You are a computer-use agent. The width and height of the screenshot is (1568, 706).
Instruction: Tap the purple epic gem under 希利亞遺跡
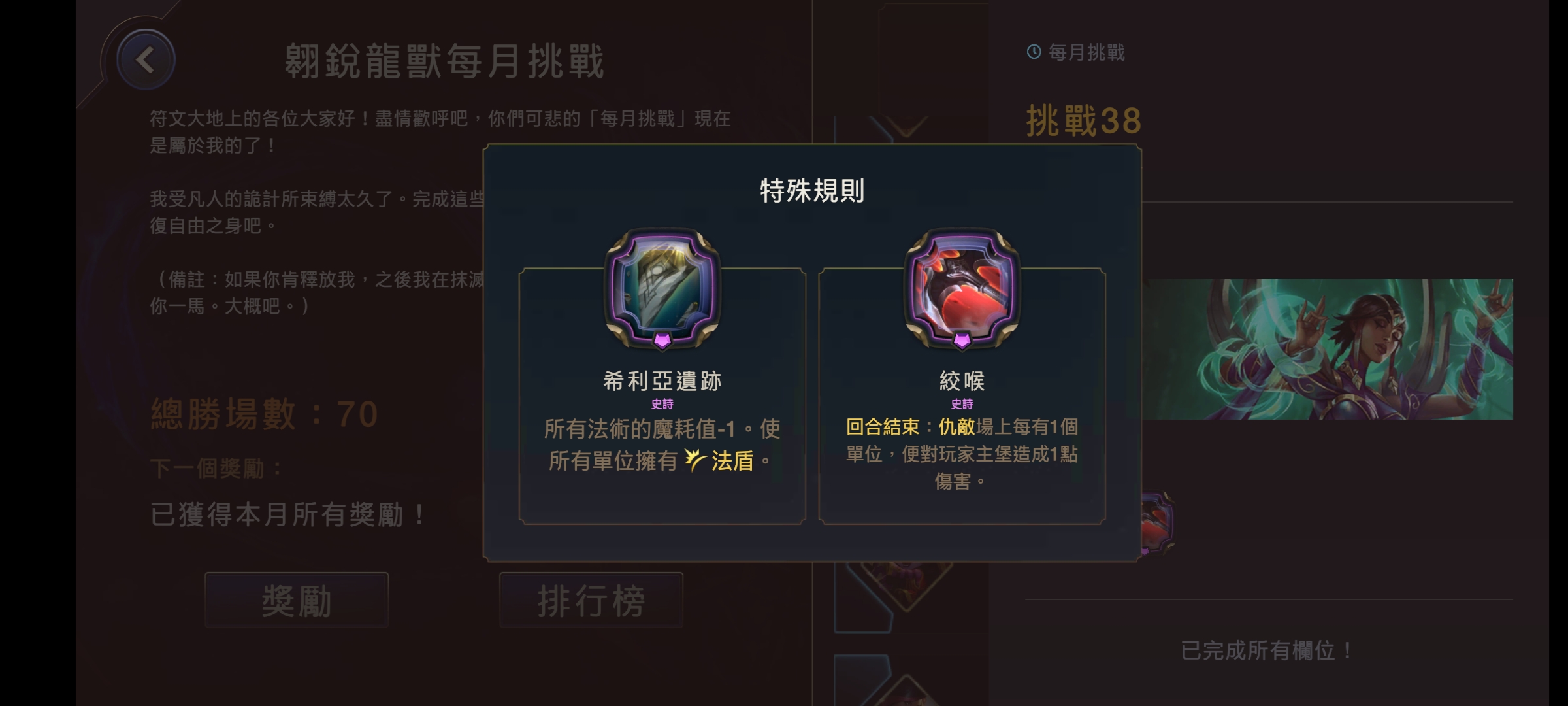point(662,341)
